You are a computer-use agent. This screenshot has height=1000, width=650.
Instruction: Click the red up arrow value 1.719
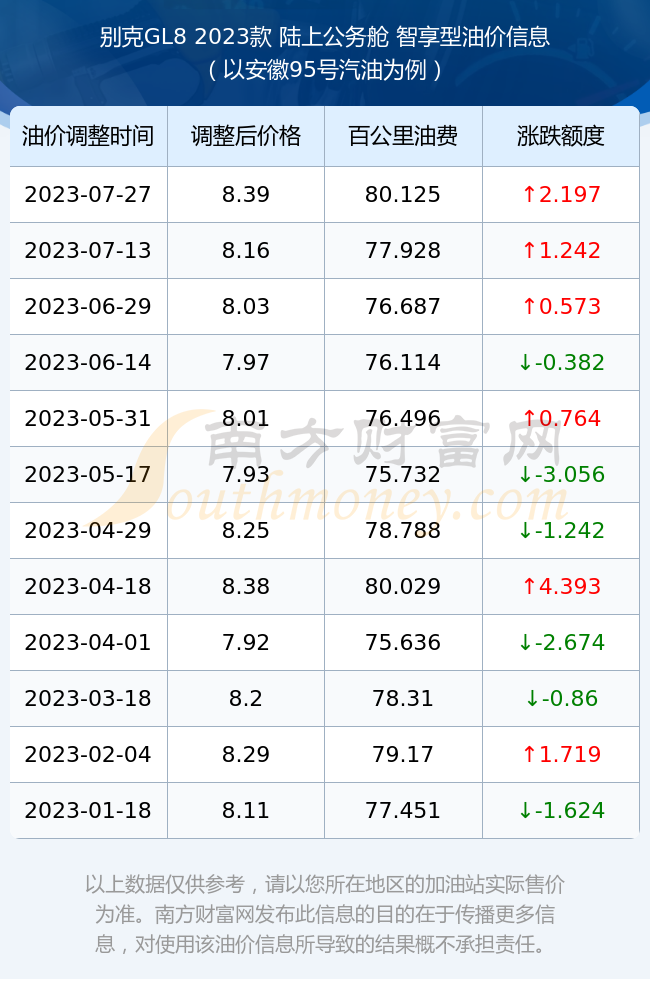click(561, 754)
